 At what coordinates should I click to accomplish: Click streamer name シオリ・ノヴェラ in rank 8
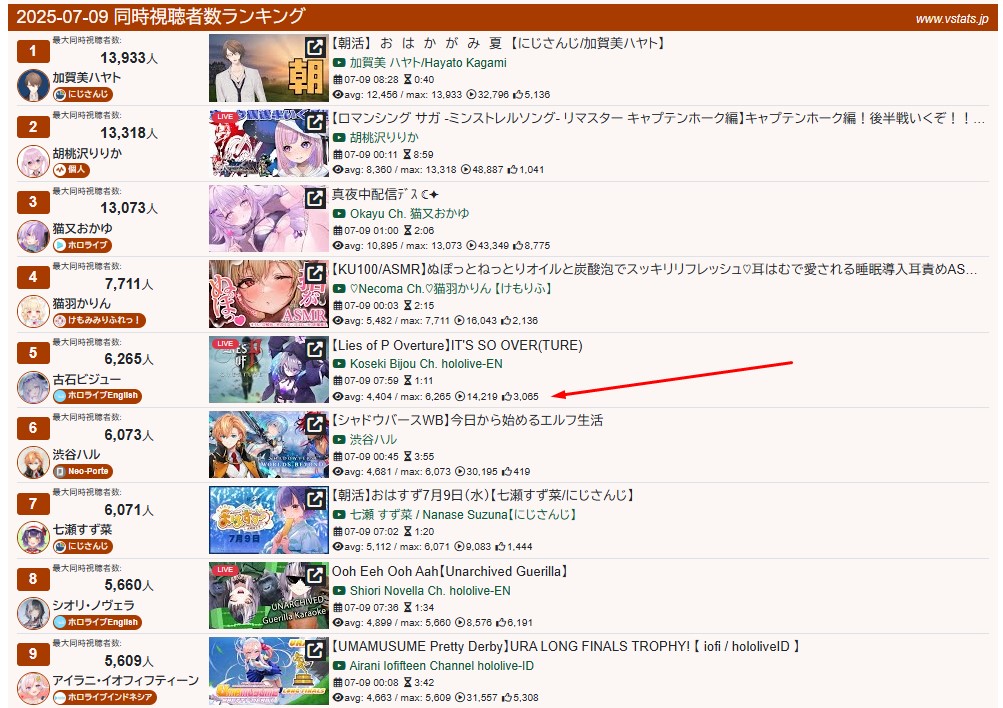coord(93,605)
